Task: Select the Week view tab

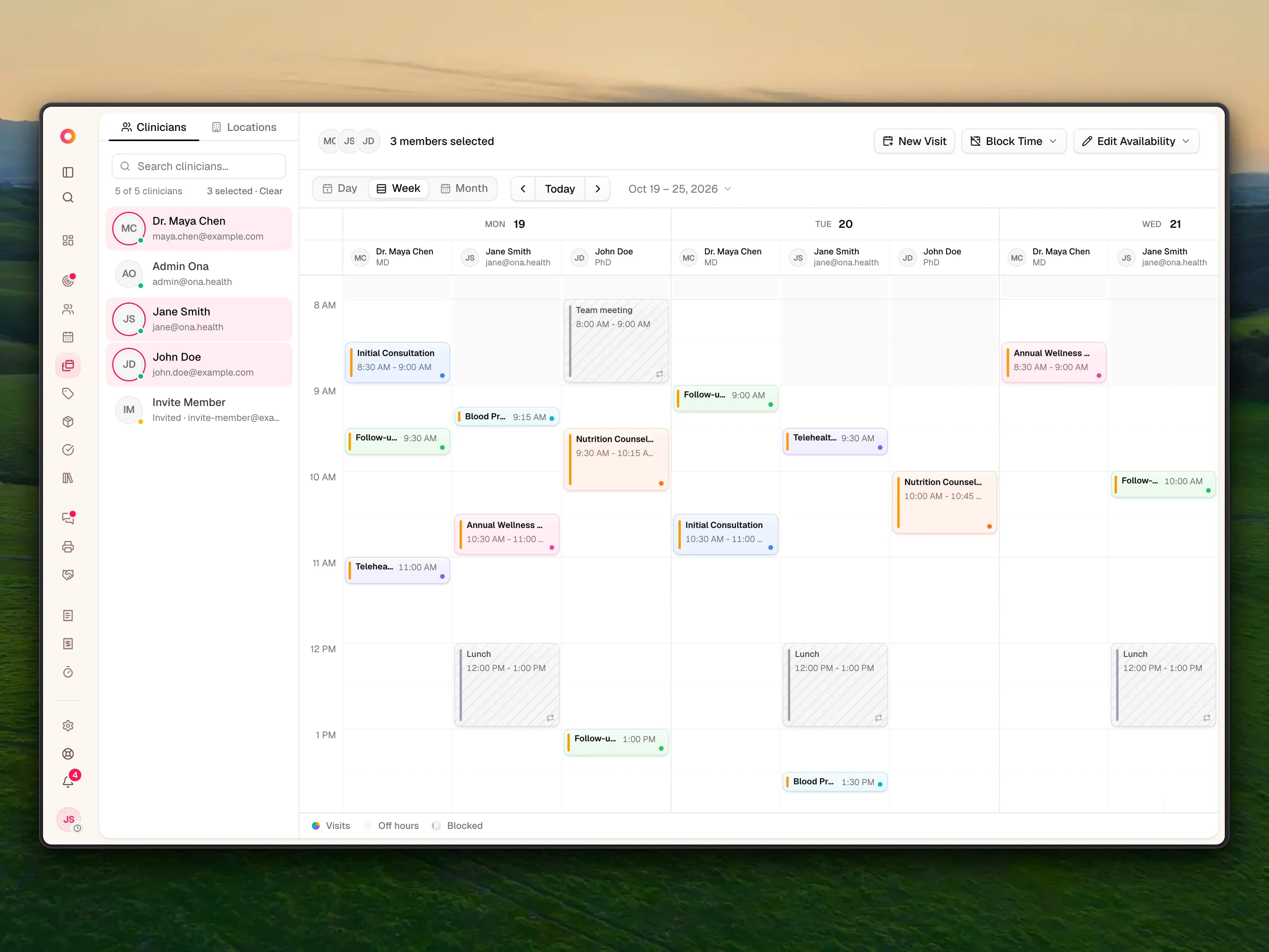Action: click(399, 188)
